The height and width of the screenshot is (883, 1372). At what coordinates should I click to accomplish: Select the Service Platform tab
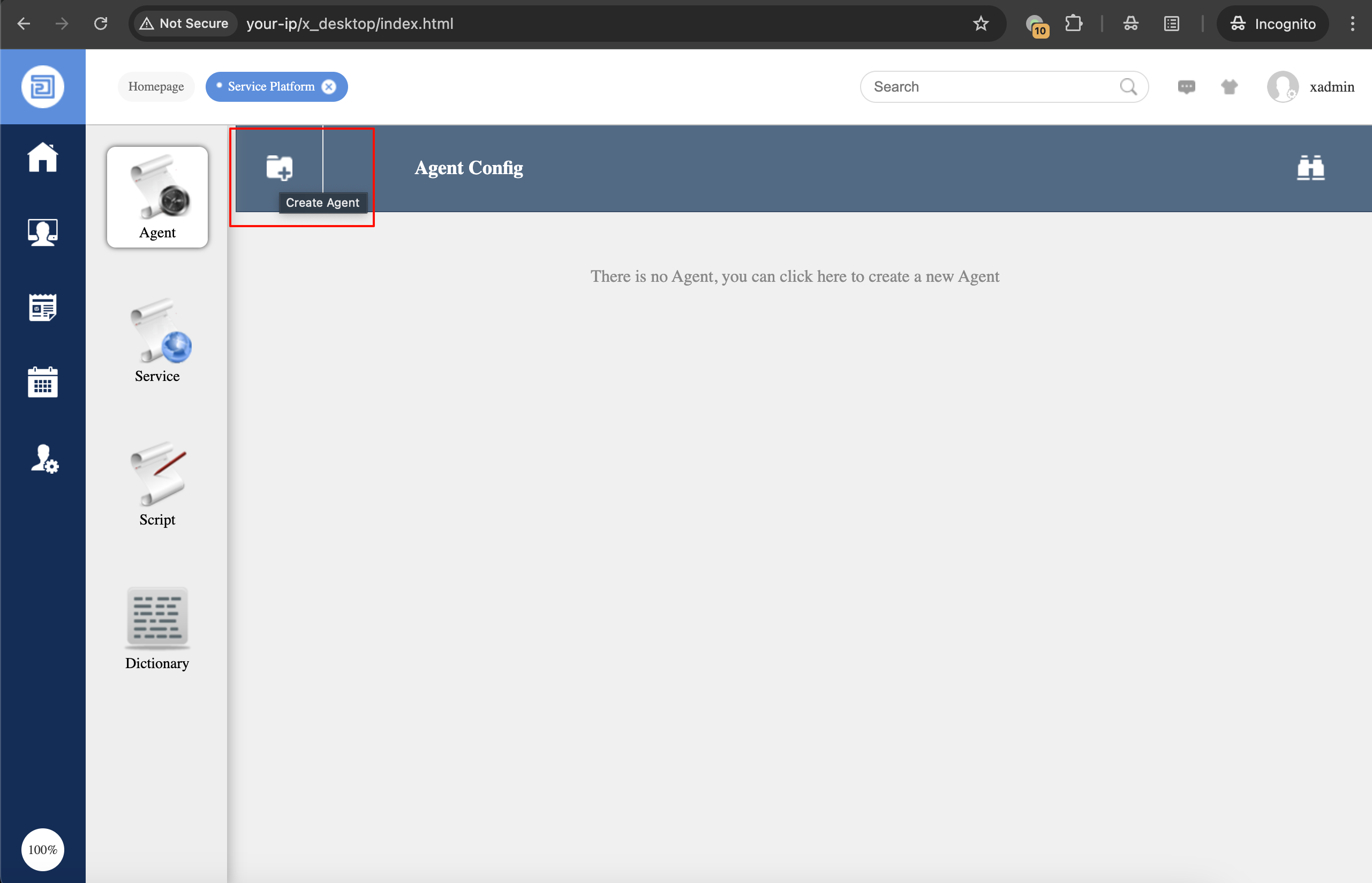coord(270,87)
